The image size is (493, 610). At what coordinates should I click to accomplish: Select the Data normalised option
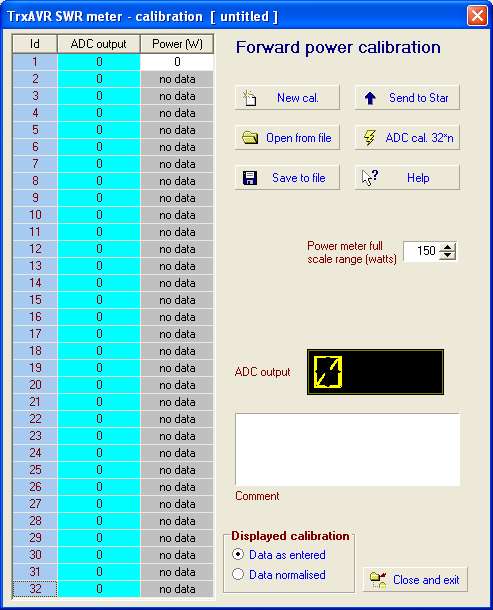click(x=238, y=574)
